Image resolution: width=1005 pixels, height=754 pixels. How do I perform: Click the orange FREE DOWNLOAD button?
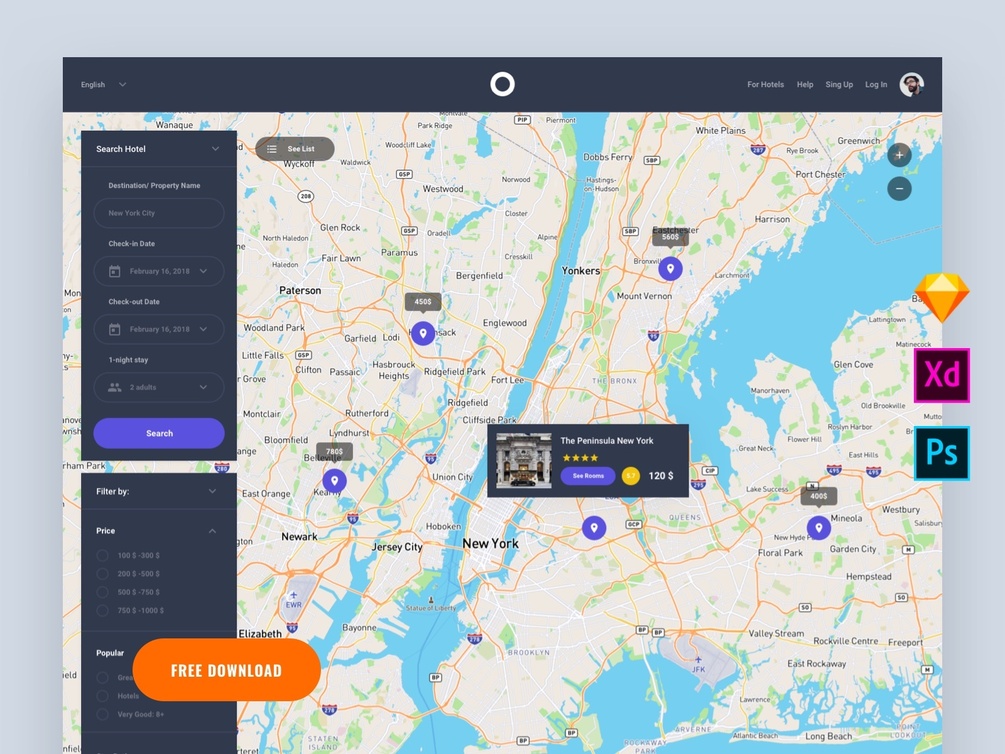(226, 670)
